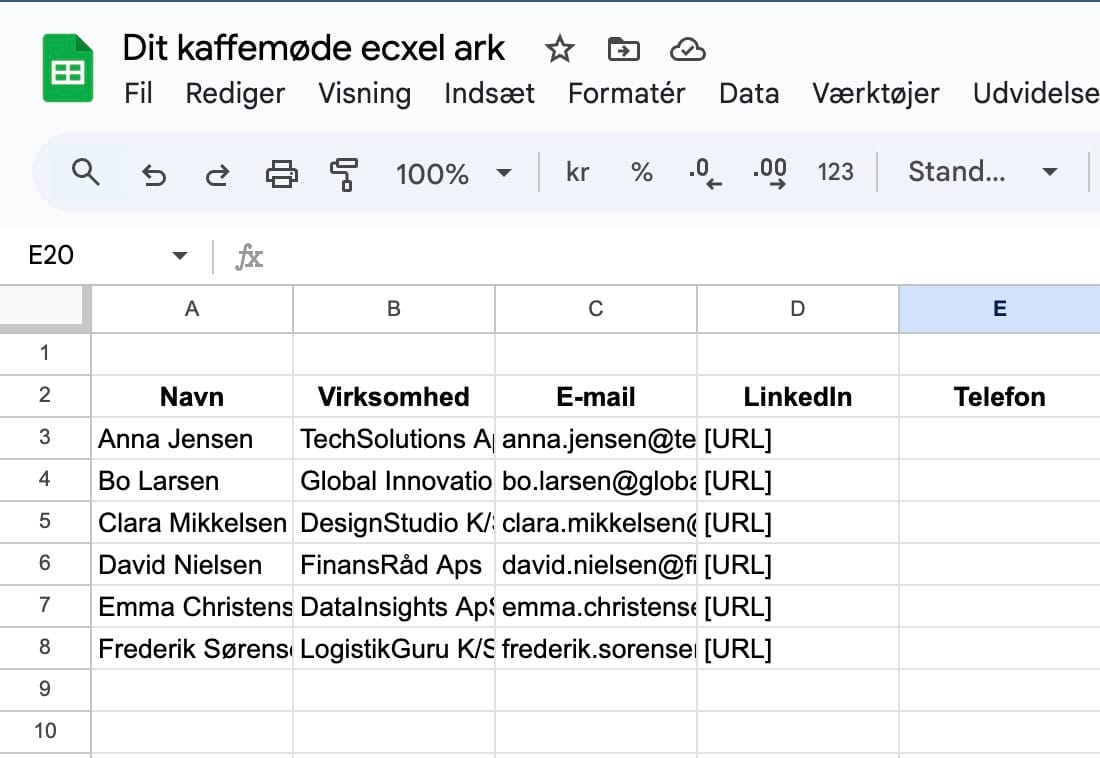Print the spreadsheet with printer icon
This screenshot has width=1100, height=758.
point(281,174)
